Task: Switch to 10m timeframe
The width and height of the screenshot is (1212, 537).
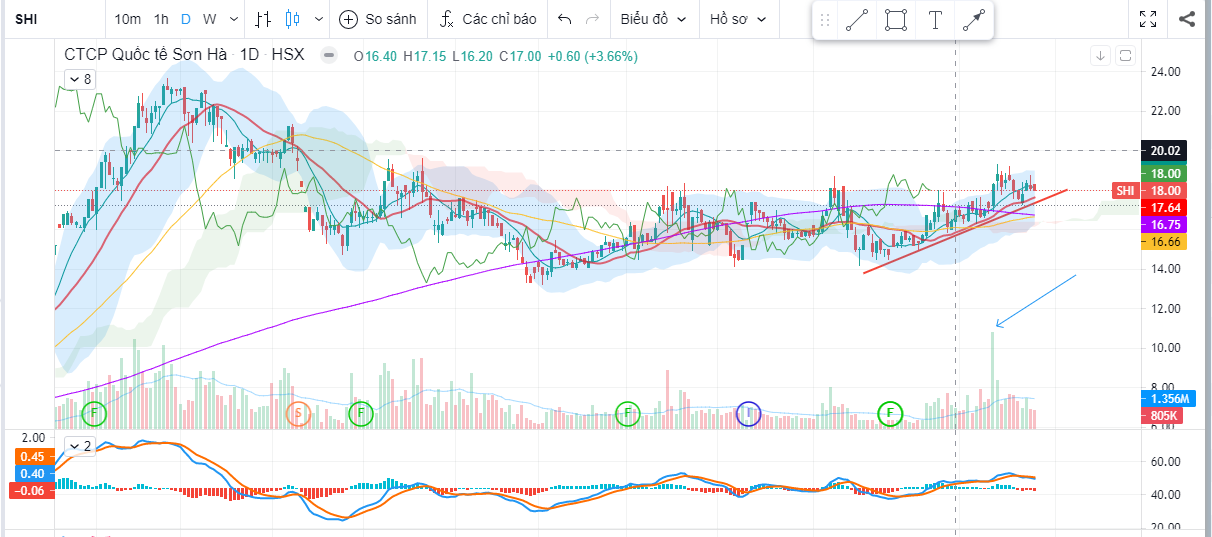Action: (x=127, y=19)
